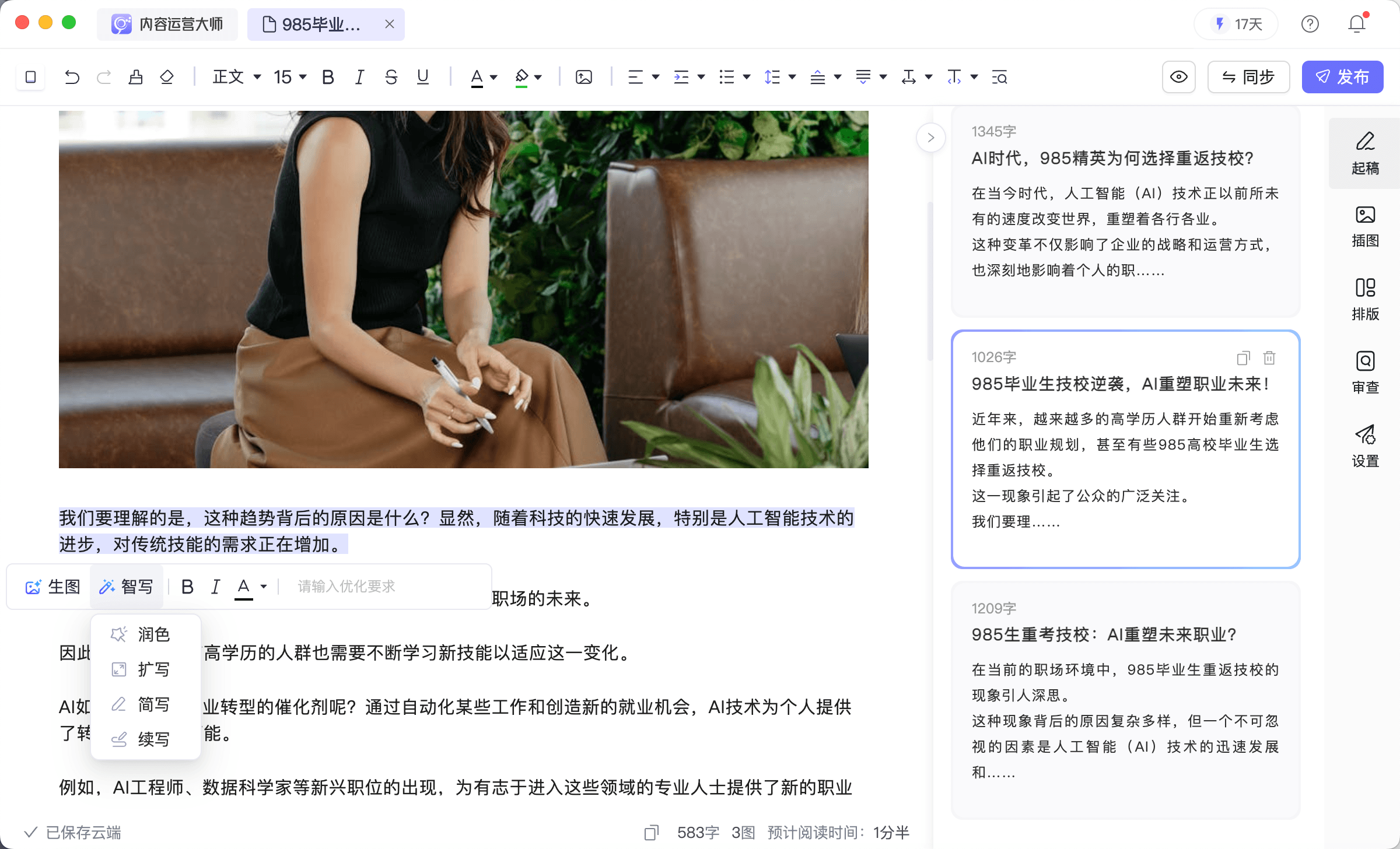Delete the 1026字 draft with trash icon
The height and width of the screenshot is (849, 1400).
(x=1269, y=357)
